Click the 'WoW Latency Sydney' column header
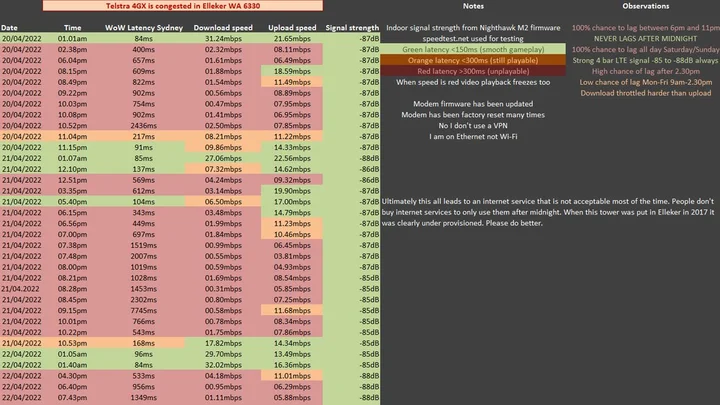Image resolution: width=720 pixels, height=405 pixels. pyautogui.click(x=144, y=28)
